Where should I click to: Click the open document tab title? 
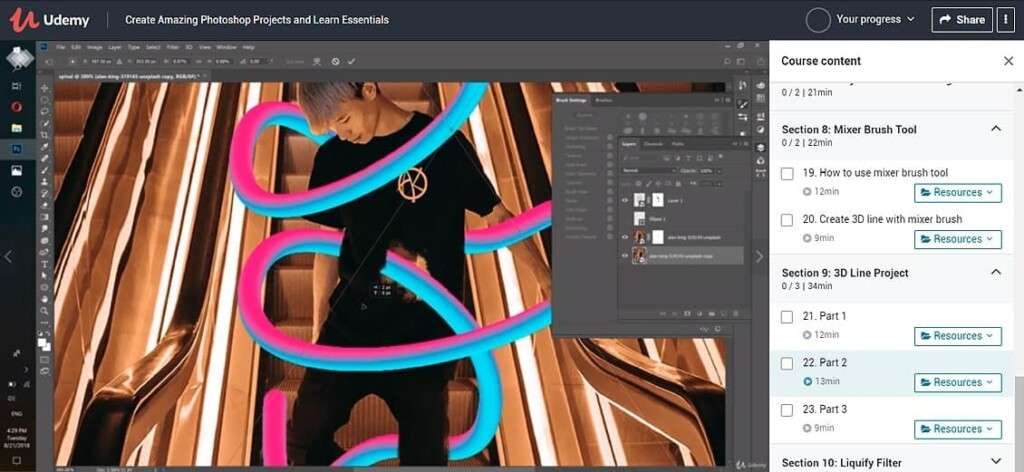point(128,76)
